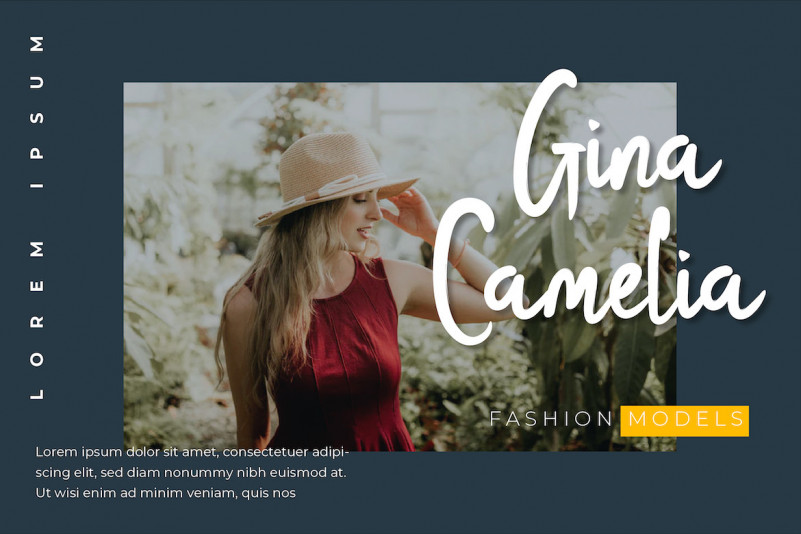Click the woman's face

point(364,217)
